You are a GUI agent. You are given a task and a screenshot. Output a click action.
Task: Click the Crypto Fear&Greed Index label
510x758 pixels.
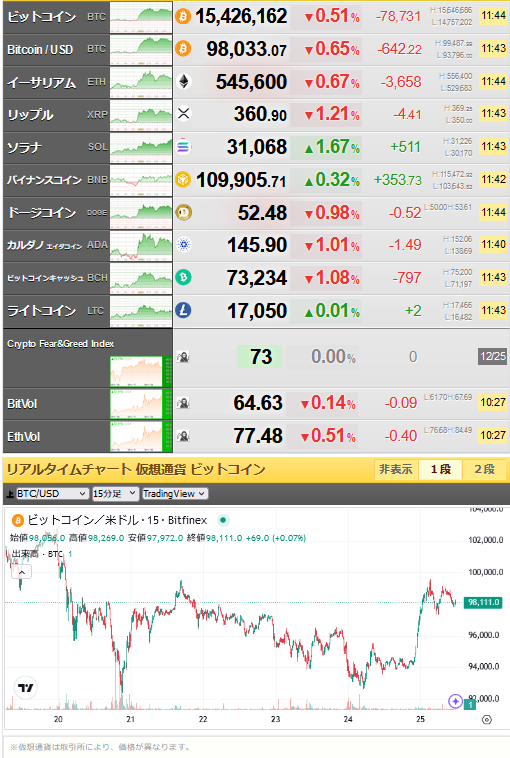[x=60, y=344]
